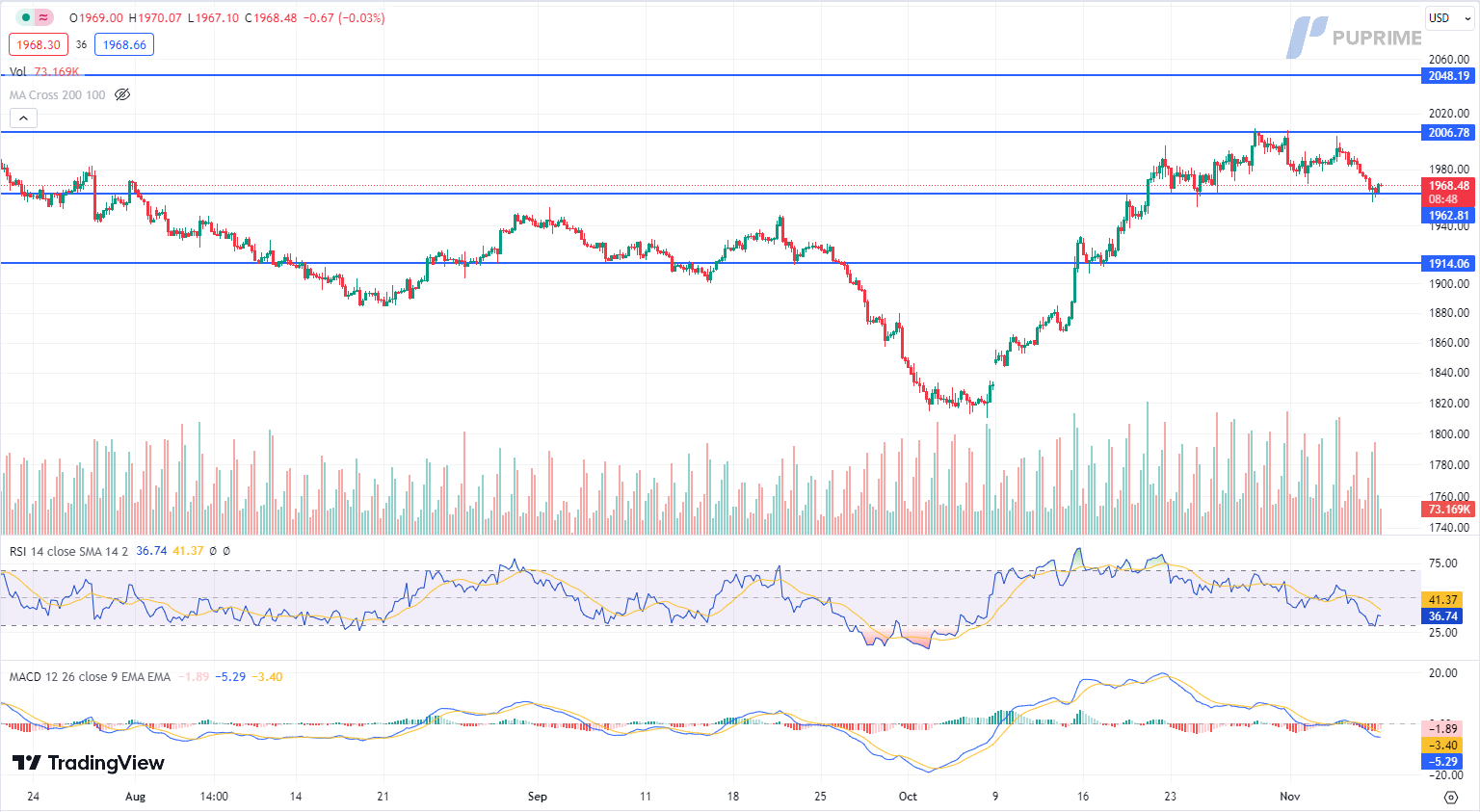
Task: Click the high price H1970.07 value
Action: click(x=155, y=17)
